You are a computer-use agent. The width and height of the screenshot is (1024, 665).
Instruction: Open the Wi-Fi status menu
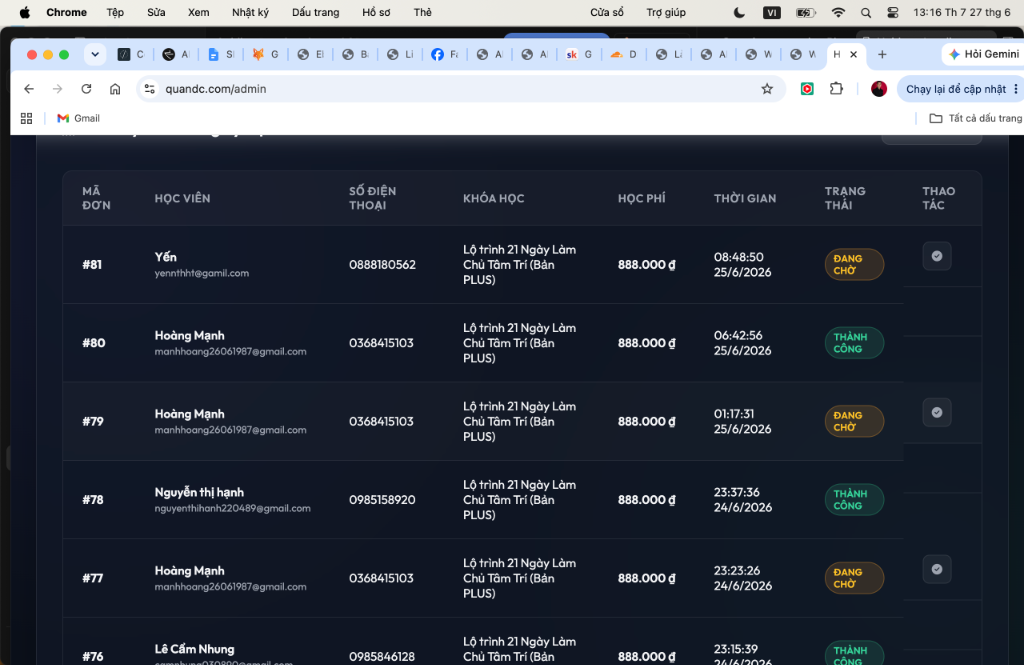(839, 12)
